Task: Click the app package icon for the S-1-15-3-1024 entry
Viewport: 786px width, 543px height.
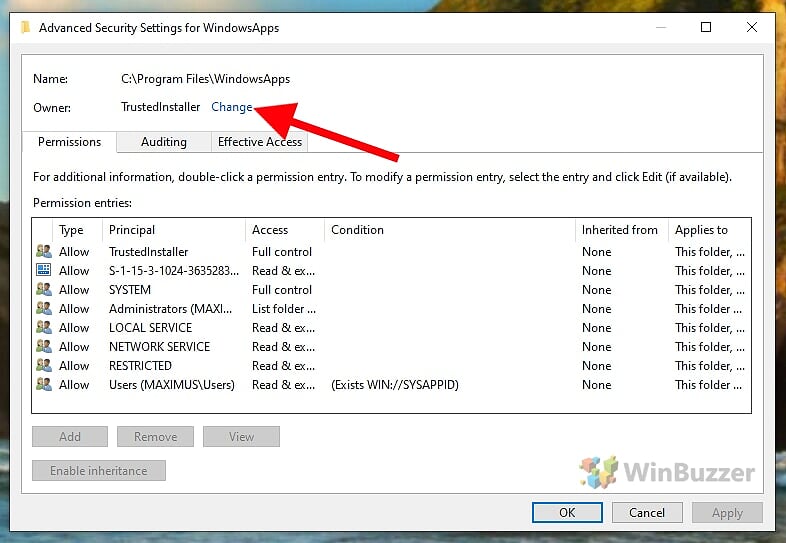Action: point(44,270)
